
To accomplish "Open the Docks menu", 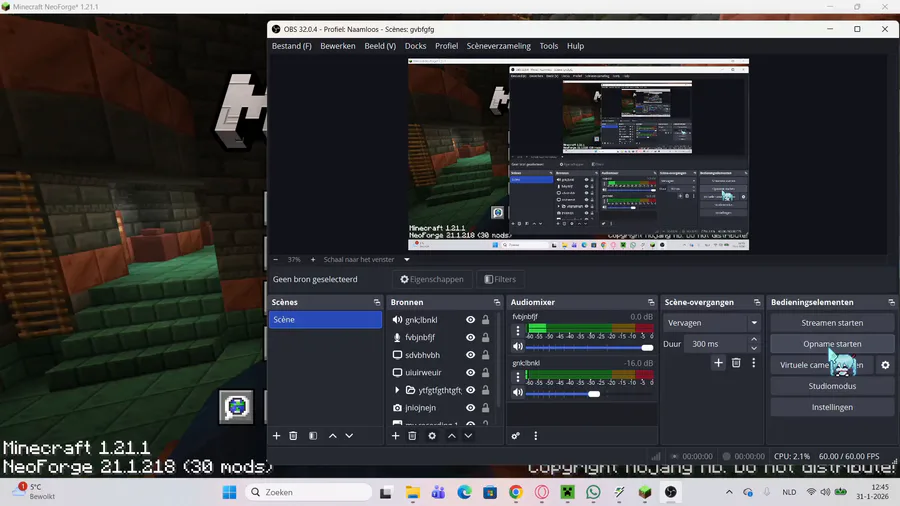I will coord(416,46).
